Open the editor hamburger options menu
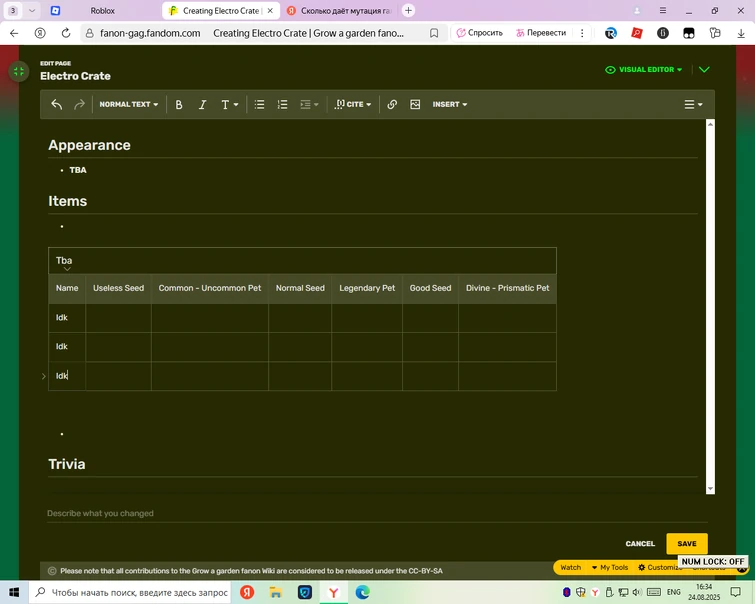755x604 pixels. pos(693,105)
